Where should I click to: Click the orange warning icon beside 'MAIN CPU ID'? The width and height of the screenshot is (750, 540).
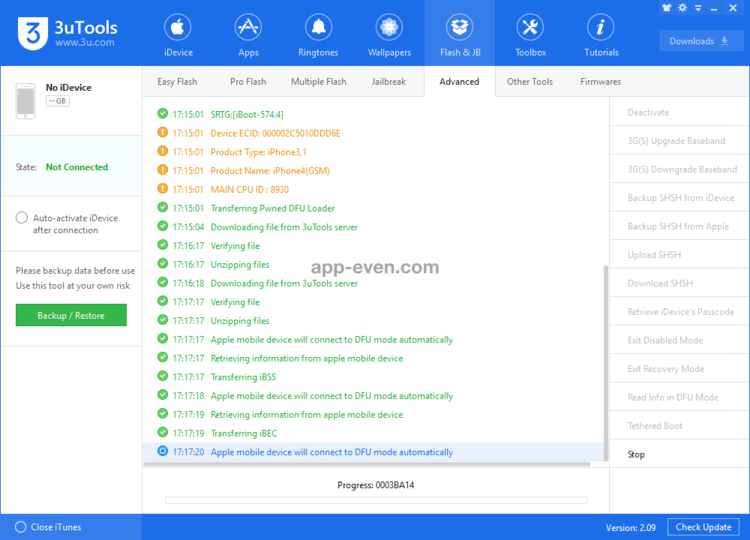click(x=163, y=188)
